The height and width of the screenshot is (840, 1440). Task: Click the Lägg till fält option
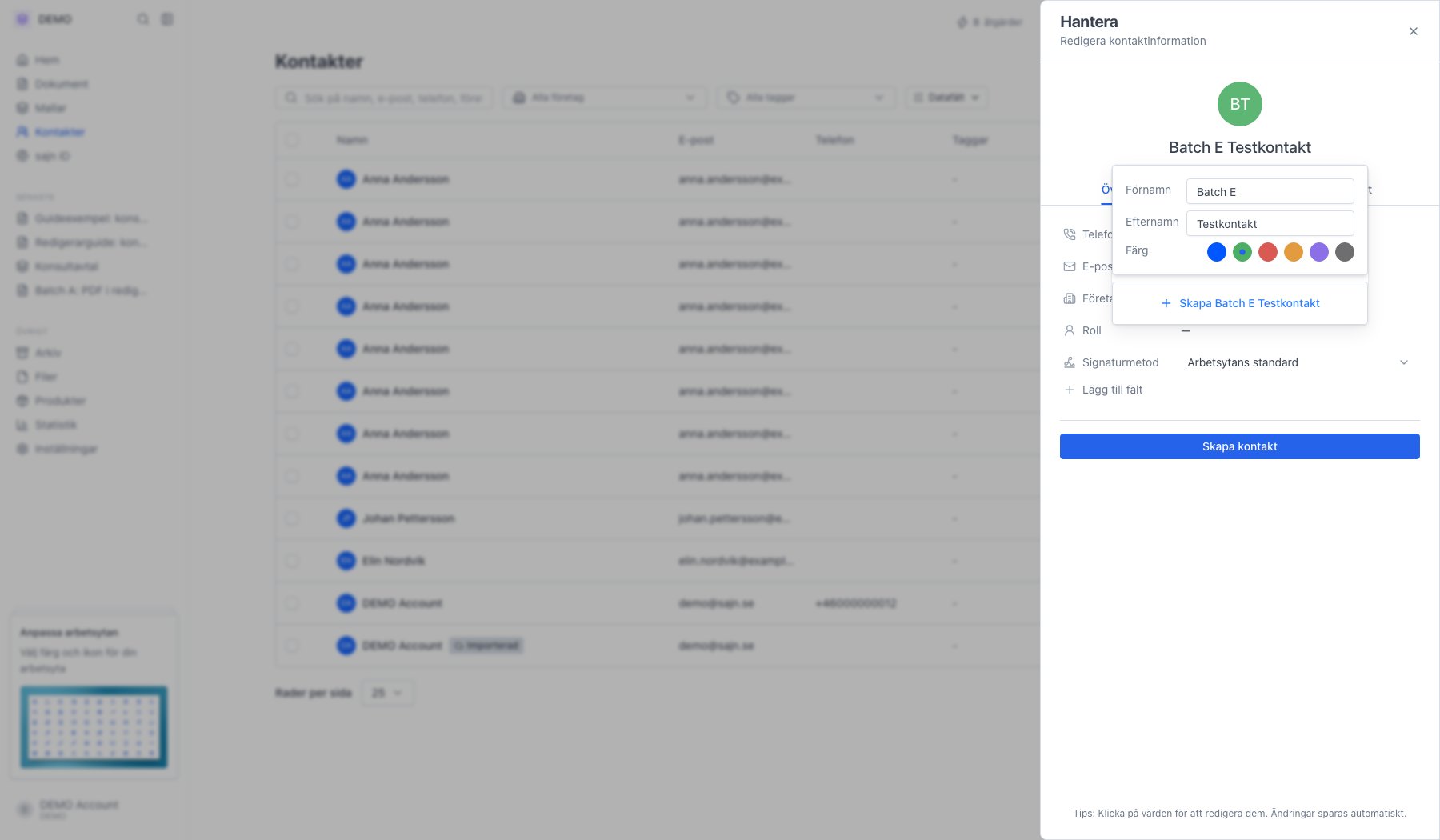pos(1103,390)
